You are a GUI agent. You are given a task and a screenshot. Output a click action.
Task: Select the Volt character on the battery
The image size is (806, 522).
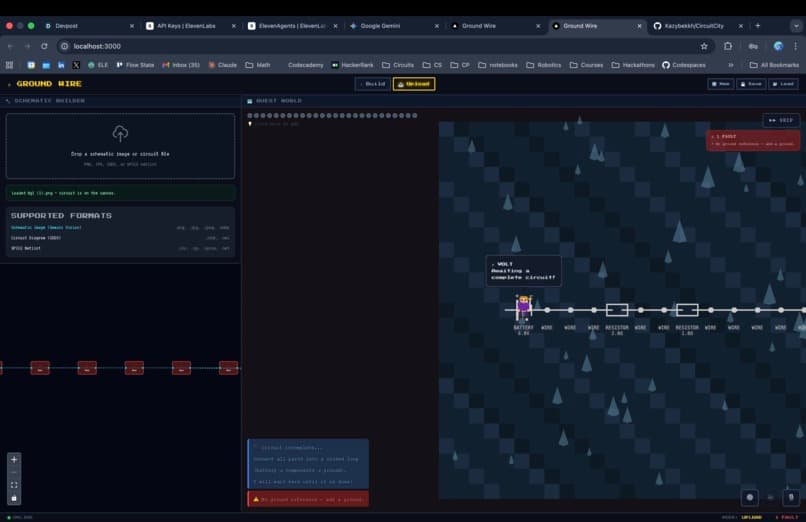[523, 307]
